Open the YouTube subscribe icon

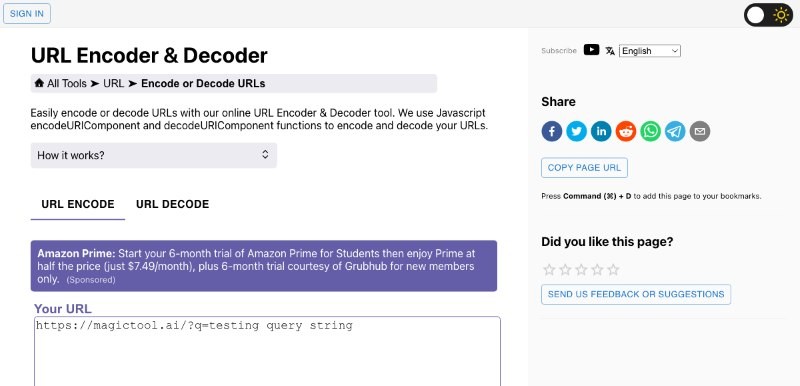591,50
